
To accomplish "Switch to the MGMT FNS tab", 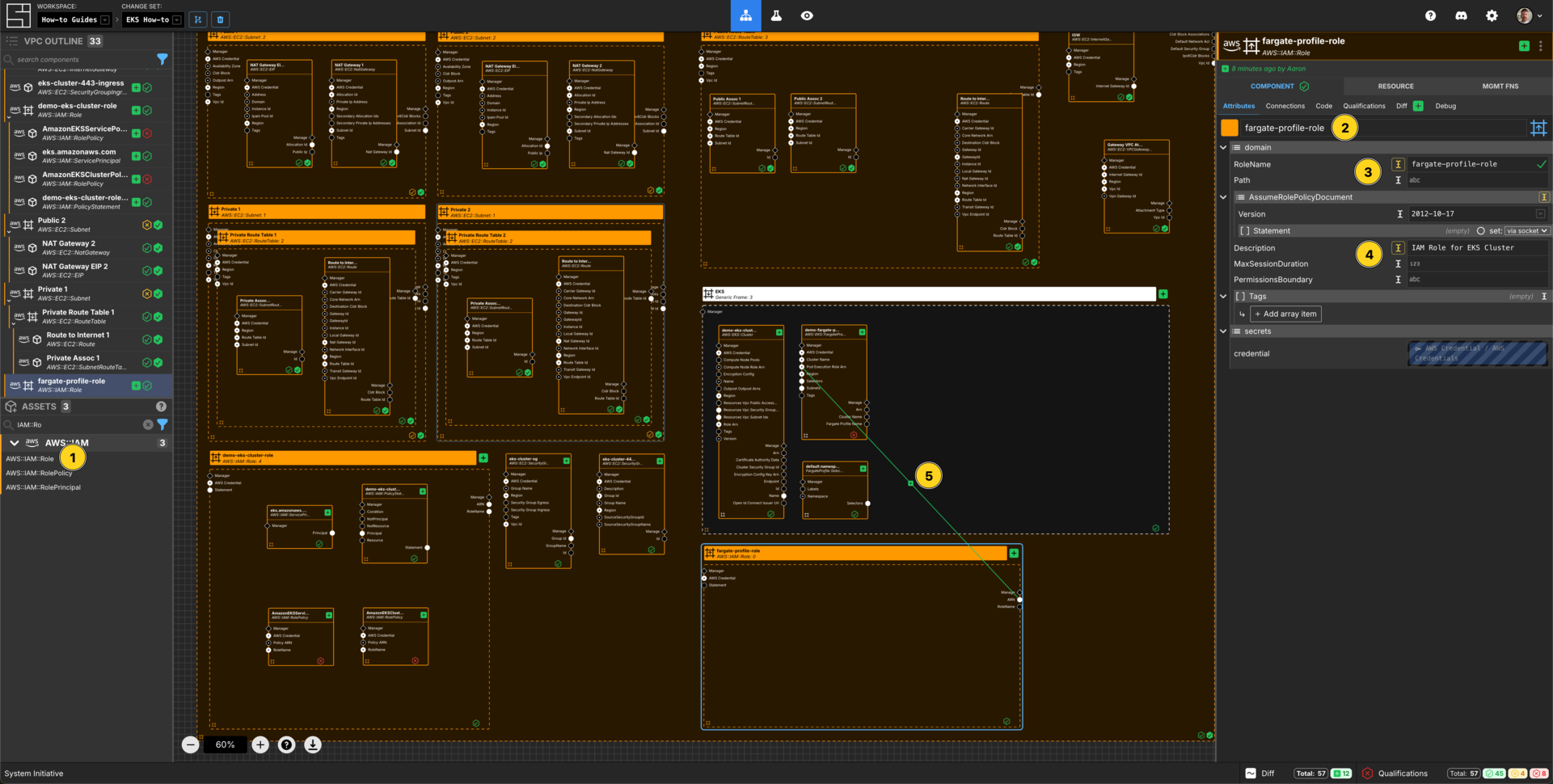I will coord(1500,86).
